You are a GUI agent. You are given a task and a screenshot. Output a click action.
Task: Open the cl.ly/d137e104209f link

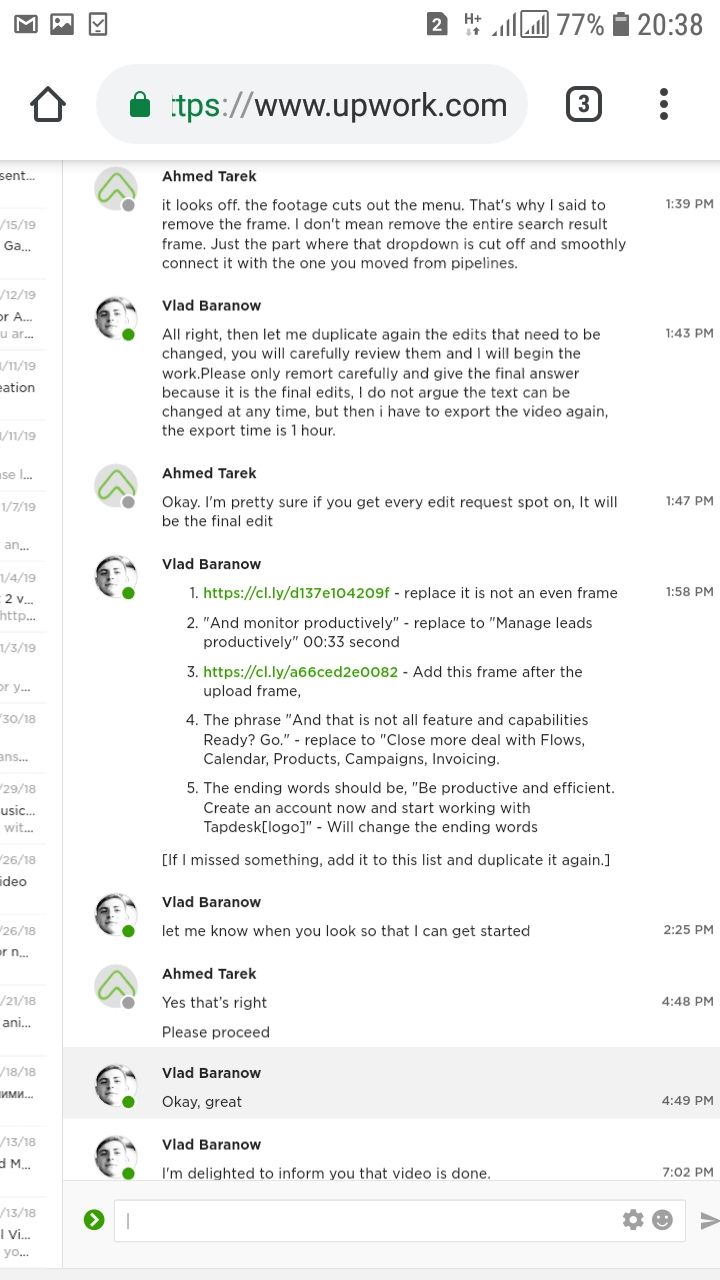coord(296,593)
